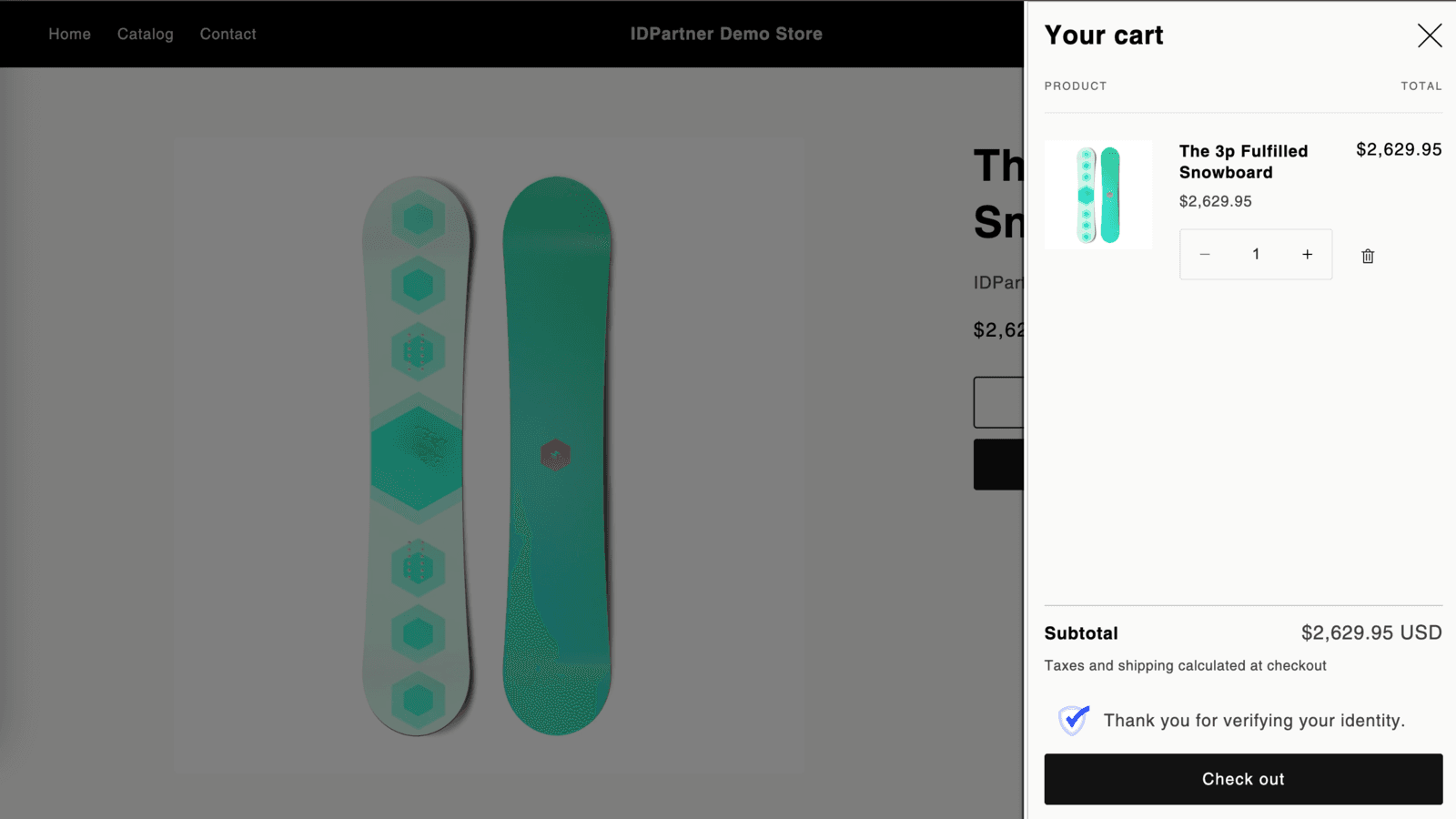Click the Subtotal amount in USD
Screen dimensions: 1456x819
[1370, 632]
